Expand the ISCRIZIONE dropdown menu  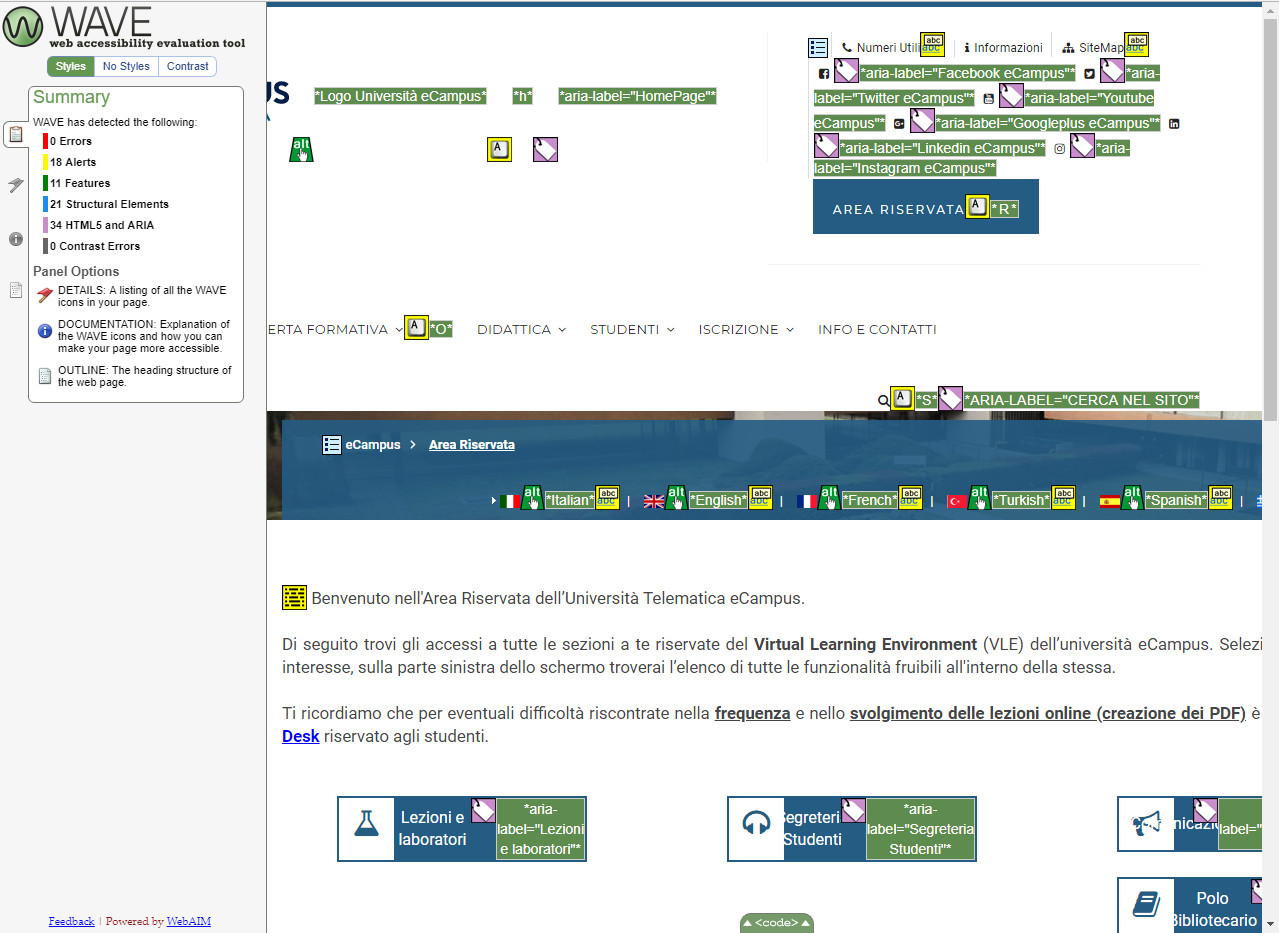(x=746, y=329)
